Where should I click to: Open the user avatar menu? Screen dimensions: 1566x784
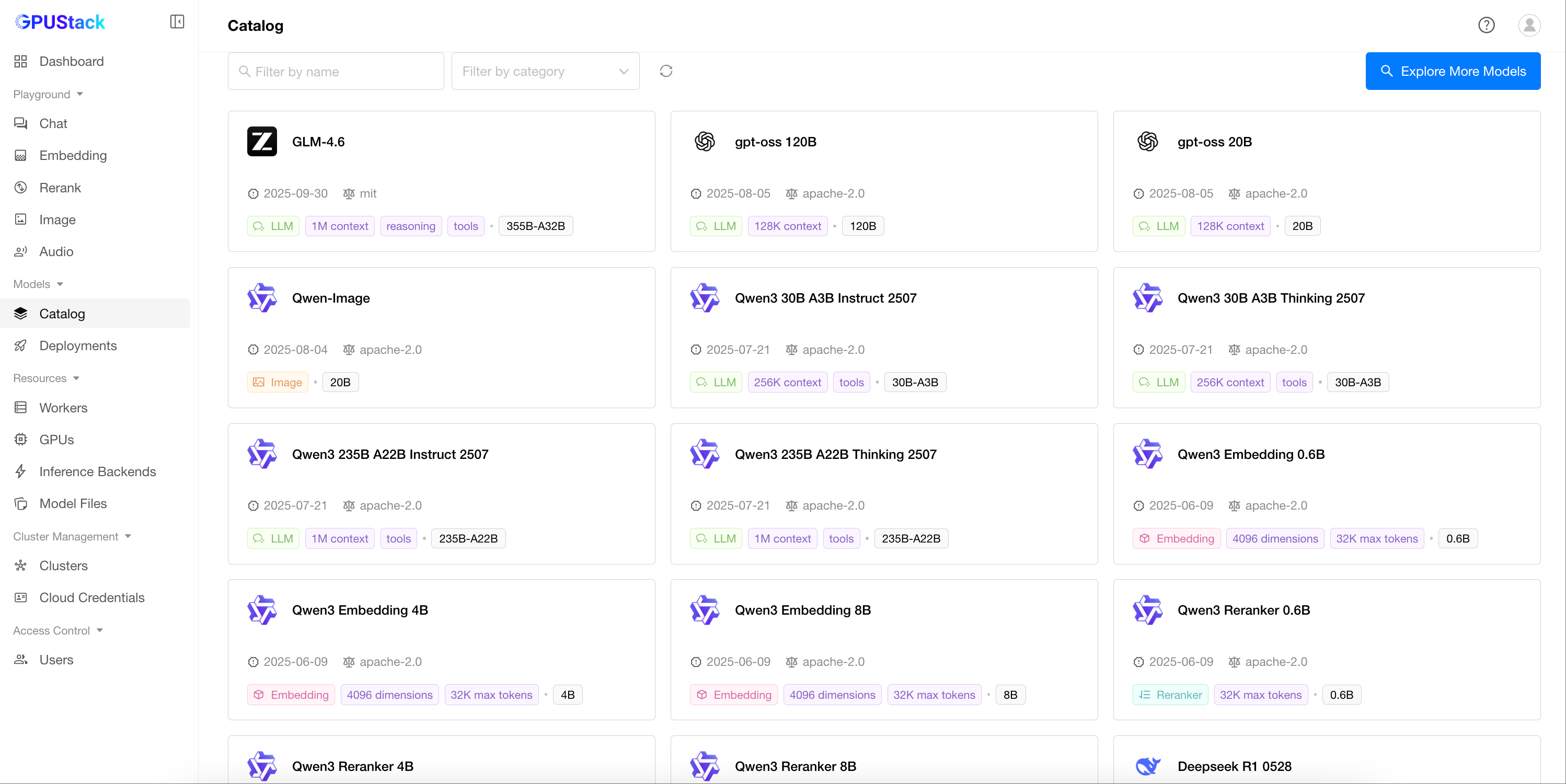1528,25
